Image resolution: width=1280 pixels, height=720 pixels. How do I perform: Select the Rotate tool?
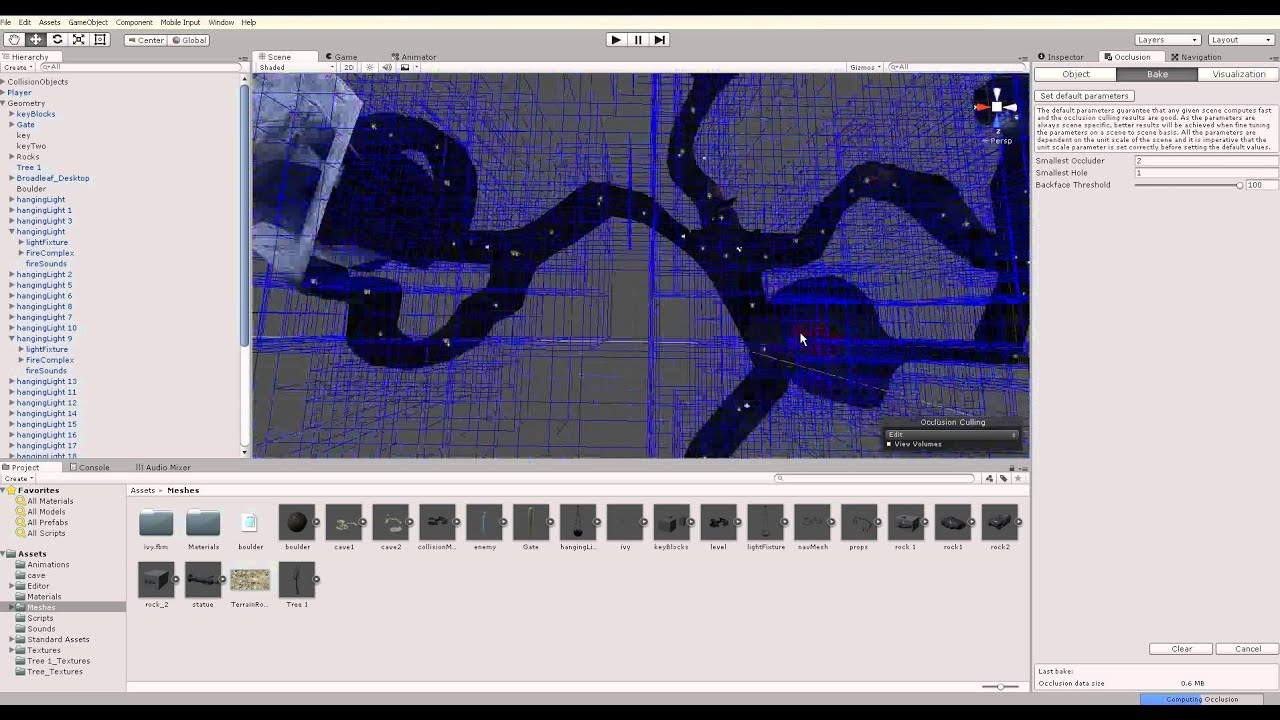click(x=57, y=40)
